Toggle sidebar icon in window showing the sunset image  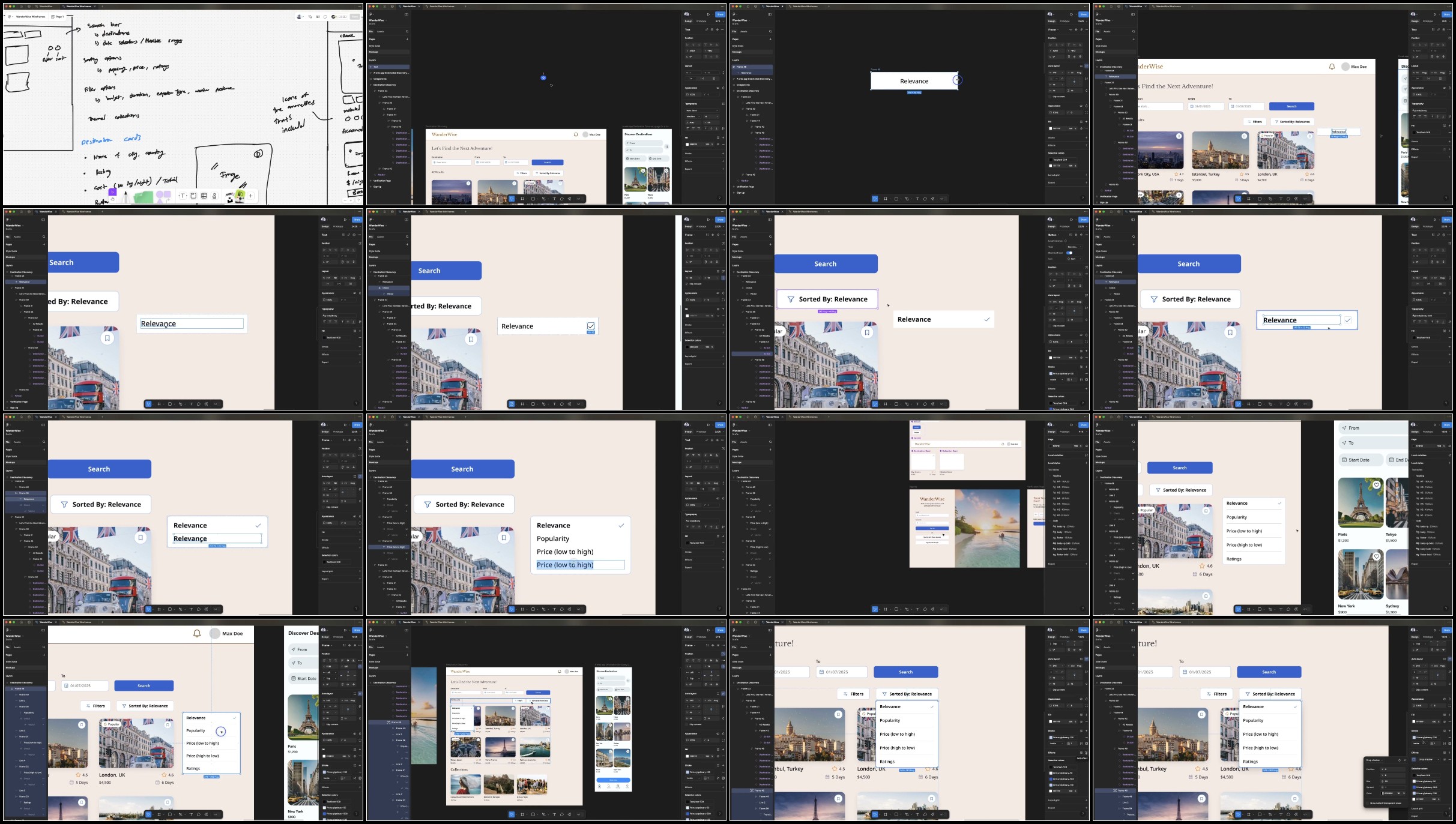pos(770,425)
